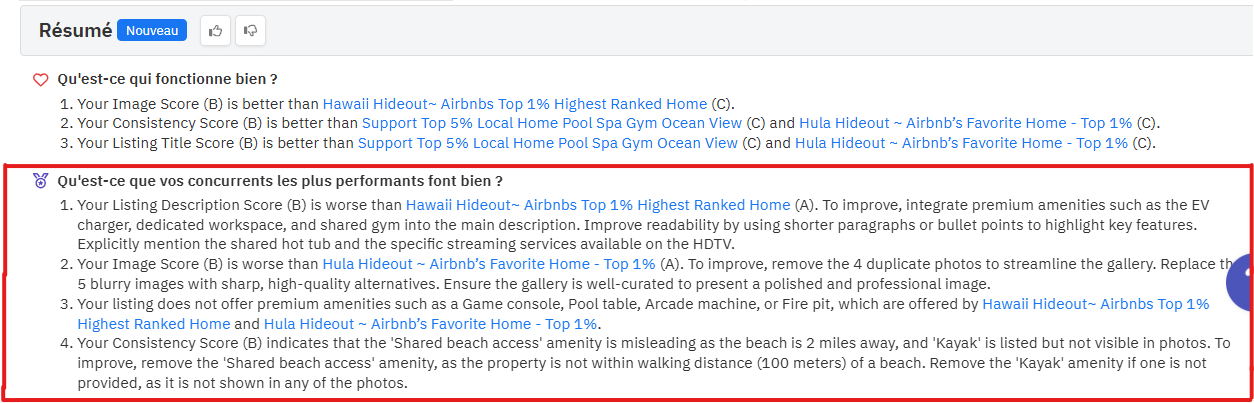Click the thumbs down feedback icon
This screenshot has width=1254, height=403.
tap(250, 31)
